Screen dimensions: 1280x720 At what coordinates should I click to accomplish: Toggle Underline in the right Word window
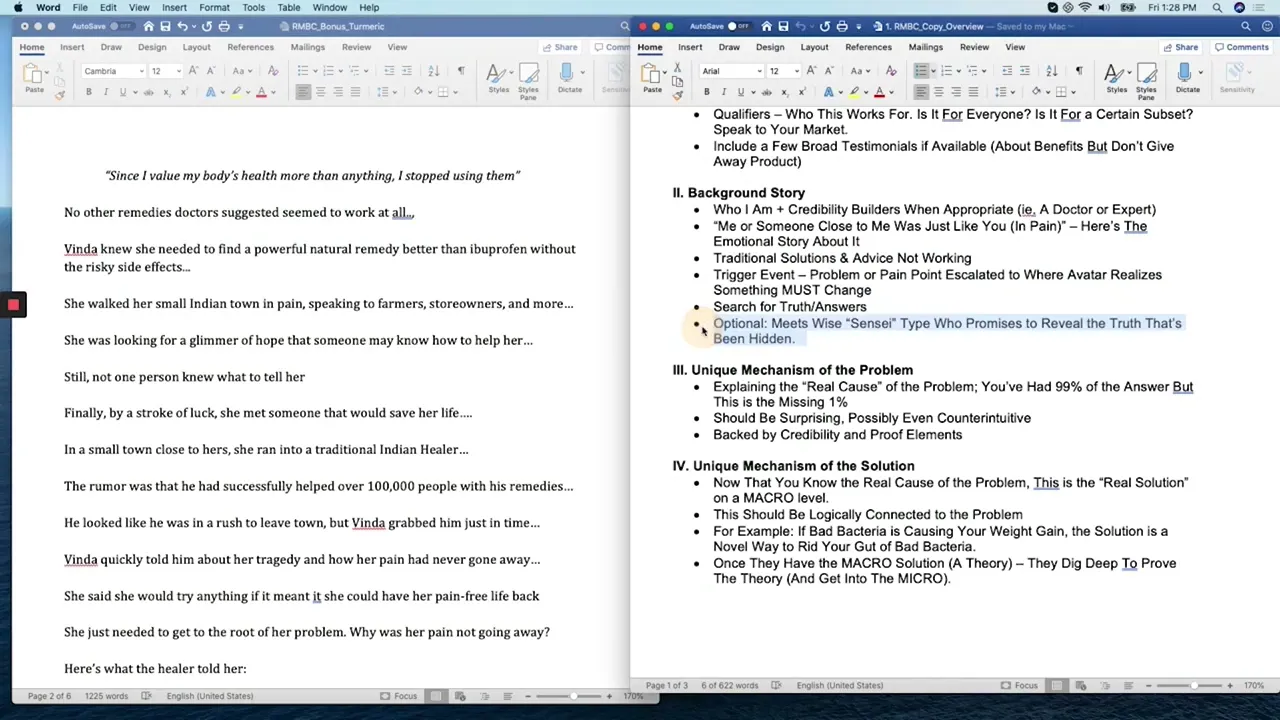click(x=740, y=92)
